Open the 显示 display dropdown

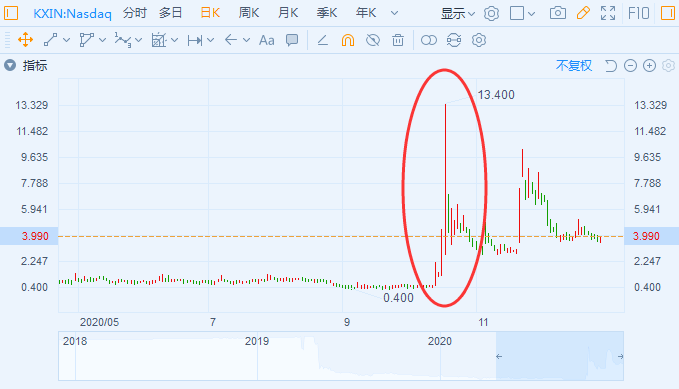click(458, 14)
